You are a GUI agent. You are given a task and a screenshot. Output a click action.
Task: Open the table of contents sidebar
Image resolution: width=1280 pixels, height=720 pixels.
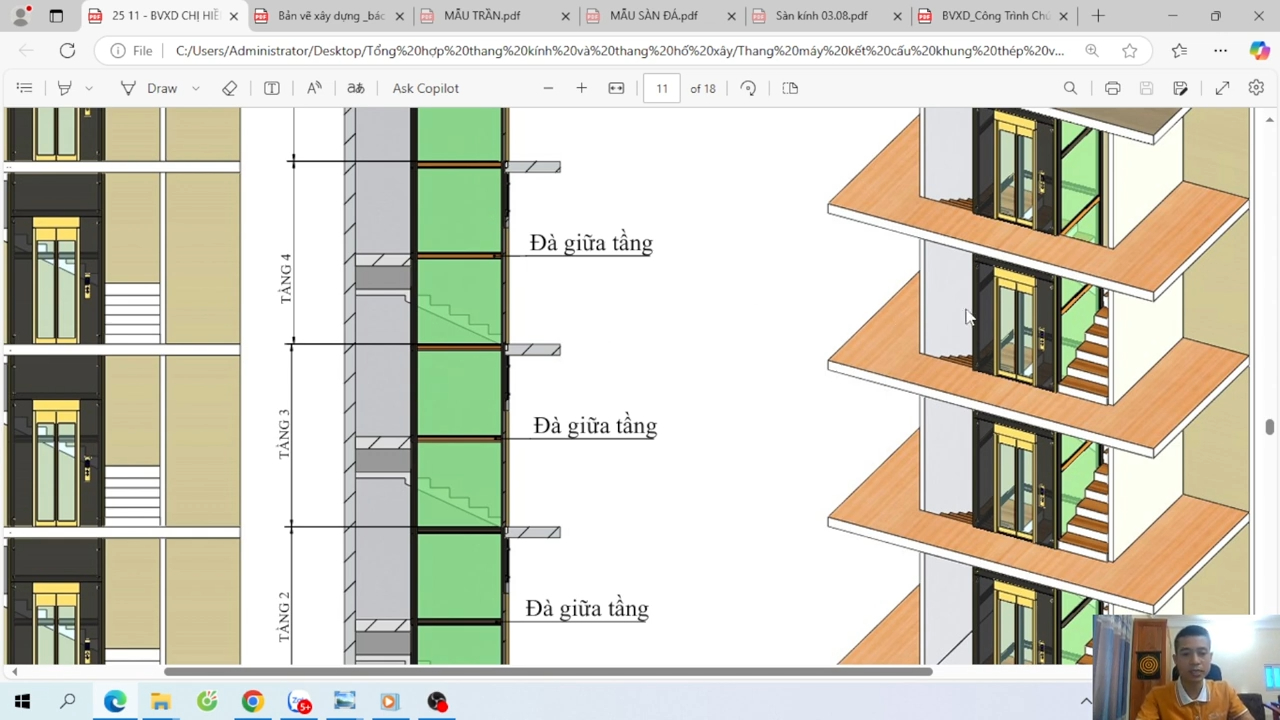(24, 88)
